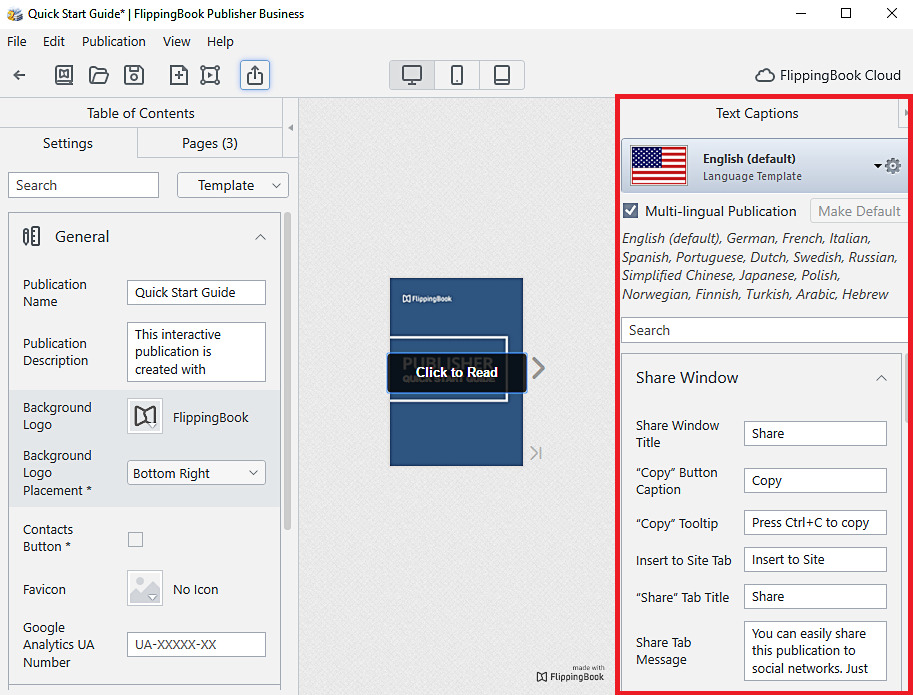Click the Table of Contents header

click(x=141, y=113)
